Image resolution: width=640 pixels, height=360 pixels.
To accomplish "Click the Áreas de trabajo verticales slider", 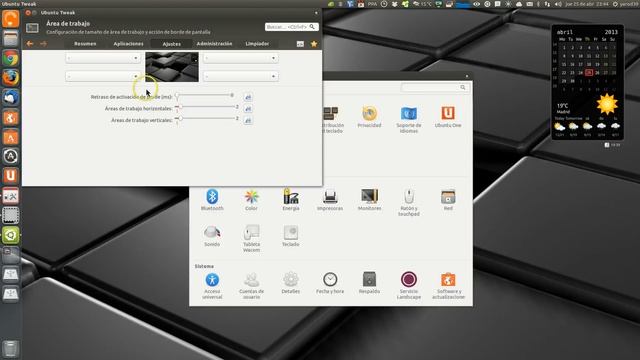I will [x=204, y=118].
